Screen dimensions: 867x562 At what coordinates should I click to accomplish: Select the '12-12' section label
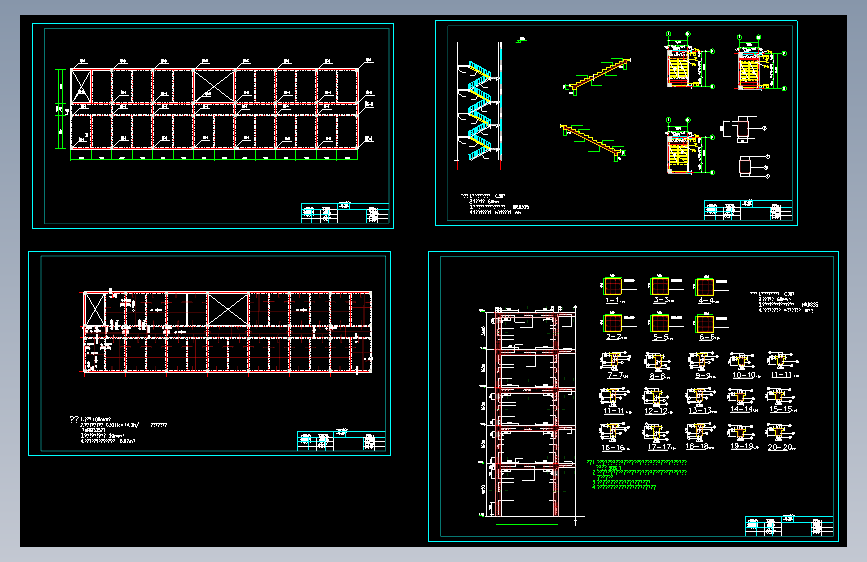point(657,411)
